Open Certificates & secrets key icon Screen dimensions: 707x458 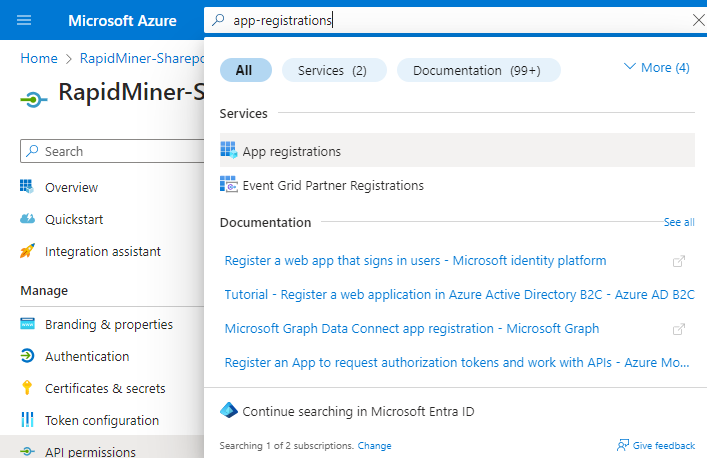click(27, 389)
